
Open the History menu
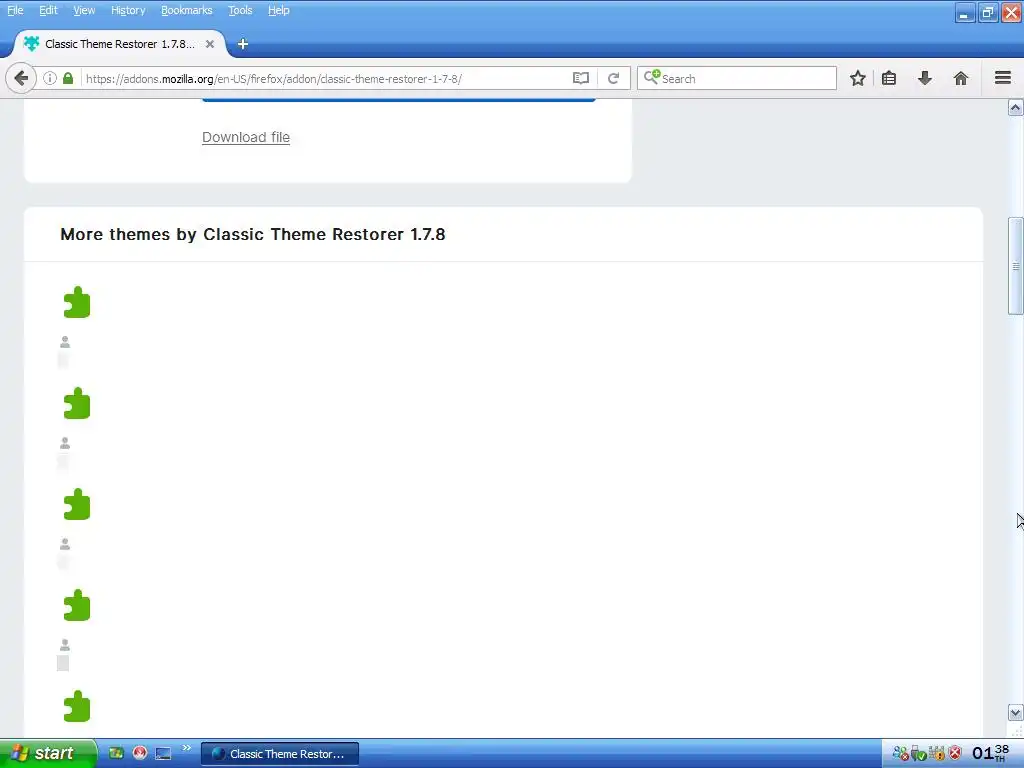click(128, 10)
